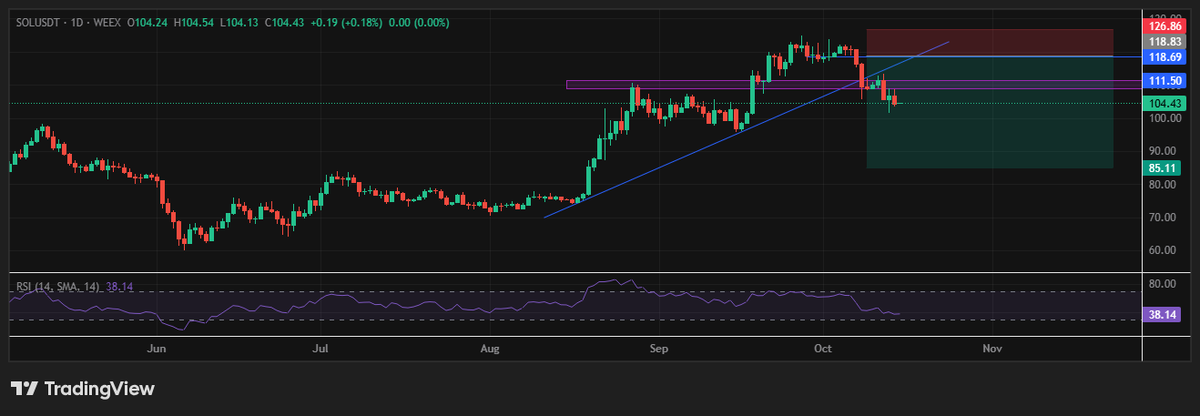Click the teal 85.11 target price label
1200x416 pixels.
pos(1163,168)
